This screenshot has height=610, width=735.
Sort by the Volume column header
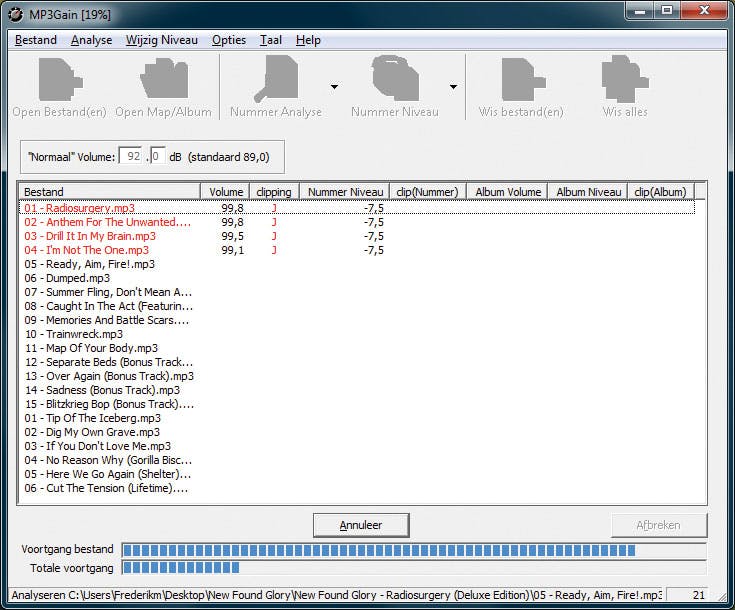225,192
